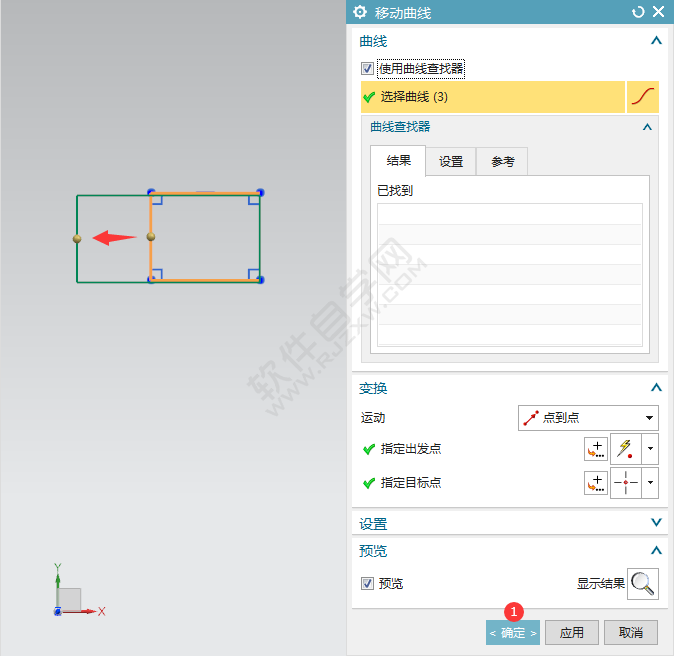
Task: Click the 显示结果 magnifier icon
Action: point(643,583)
